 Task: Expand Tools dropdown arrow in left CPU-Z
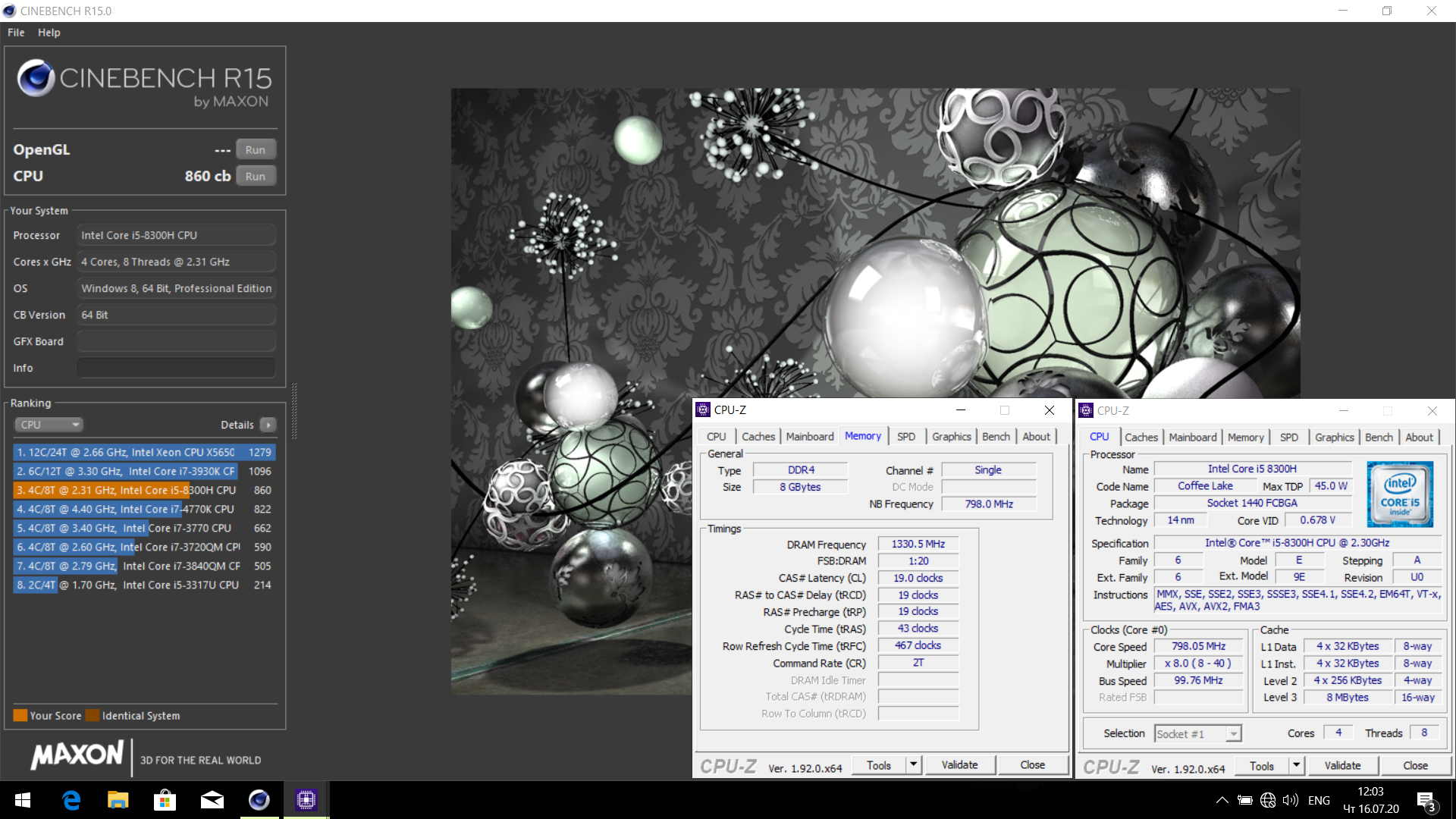914,765
